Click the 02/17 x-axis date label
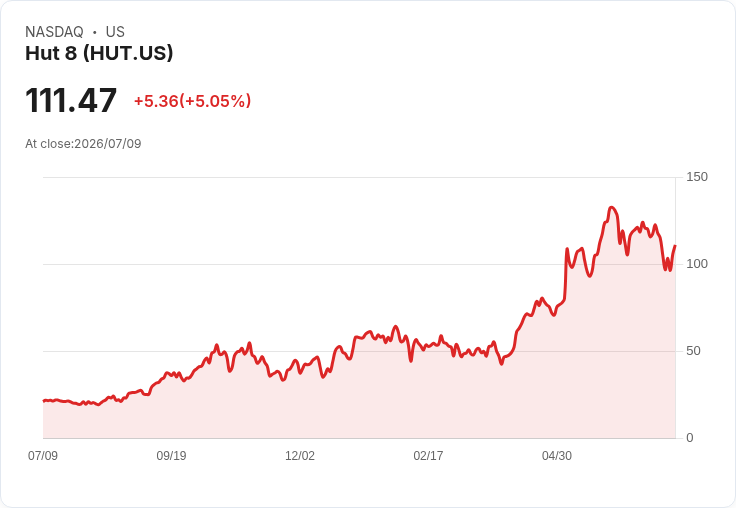Screen dimensions: 736x508 [x=428, y=455]
